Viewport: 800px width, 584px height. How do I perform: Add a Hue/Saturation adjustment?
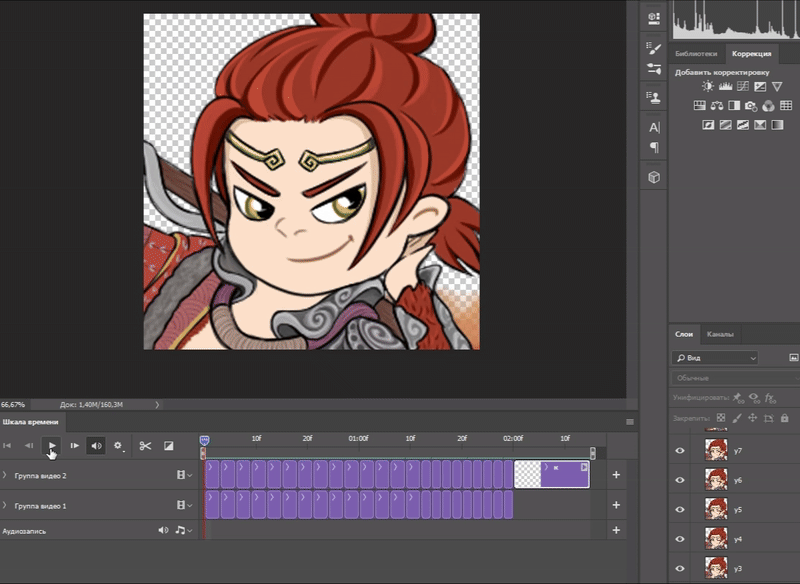(x=699, y=106)
